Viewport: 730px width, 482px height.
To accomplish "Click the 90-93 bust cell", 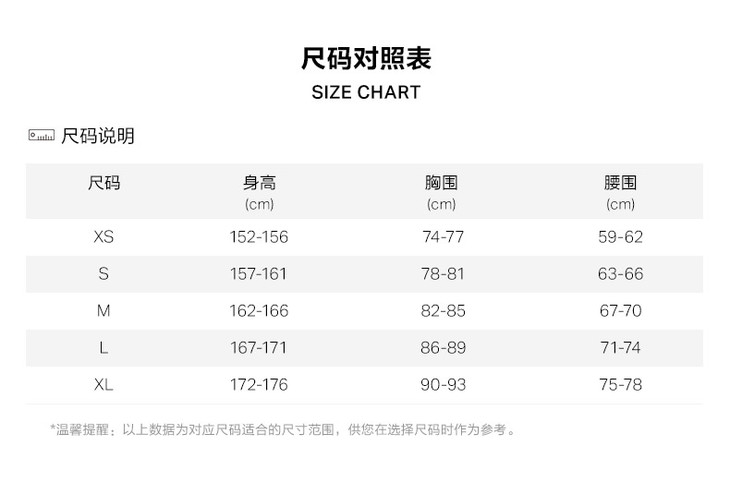I will tap(443, 385).
